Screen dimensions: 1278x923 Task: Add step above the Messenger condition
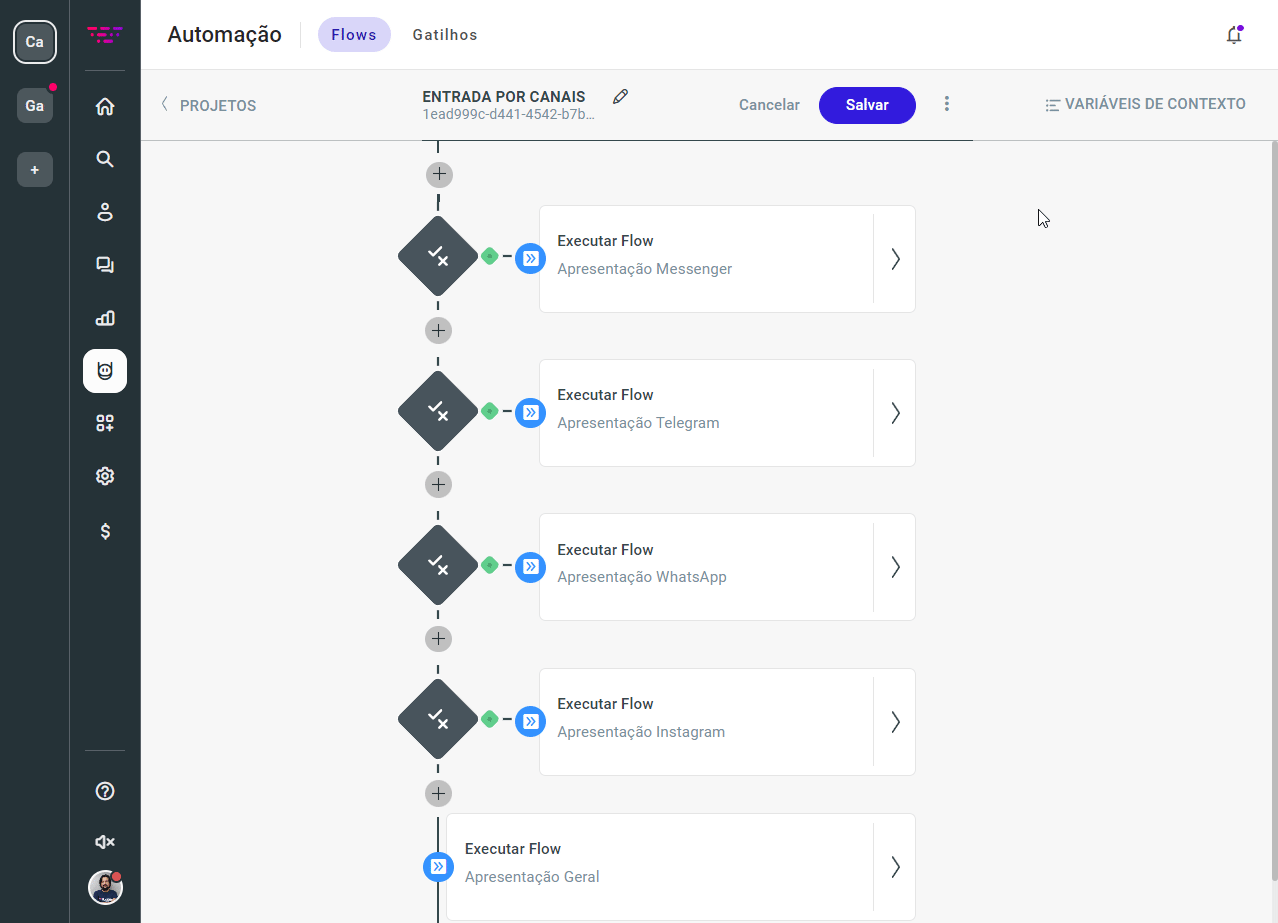(439, 175)
